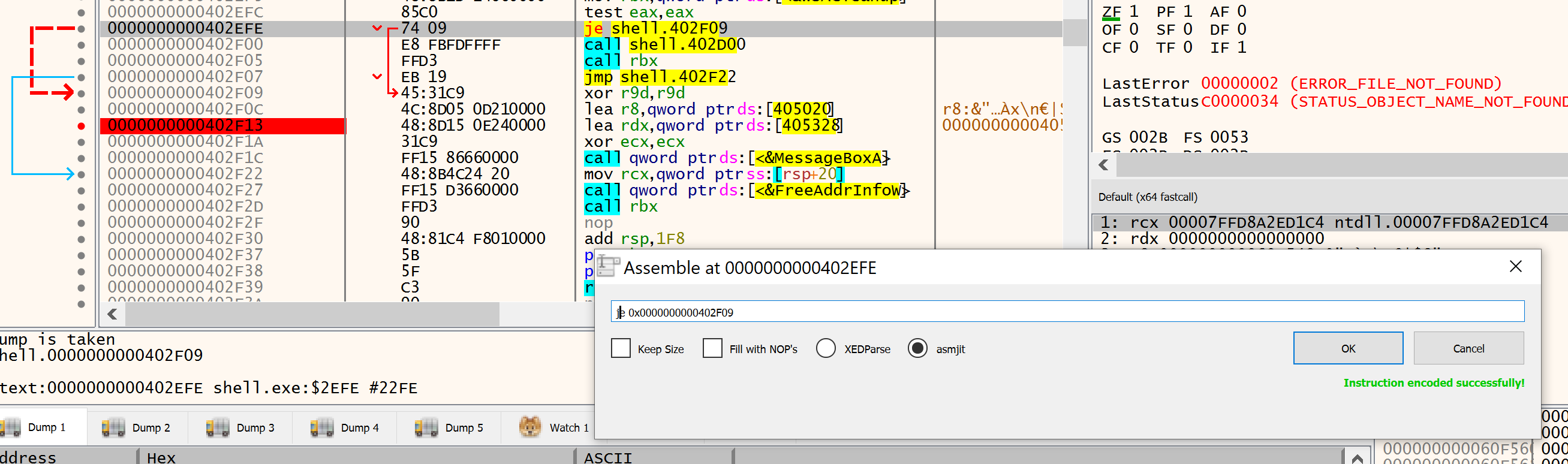Select the call to FreeAddrInfoW instruction
Screen dimensions: 1568x464
747,190
